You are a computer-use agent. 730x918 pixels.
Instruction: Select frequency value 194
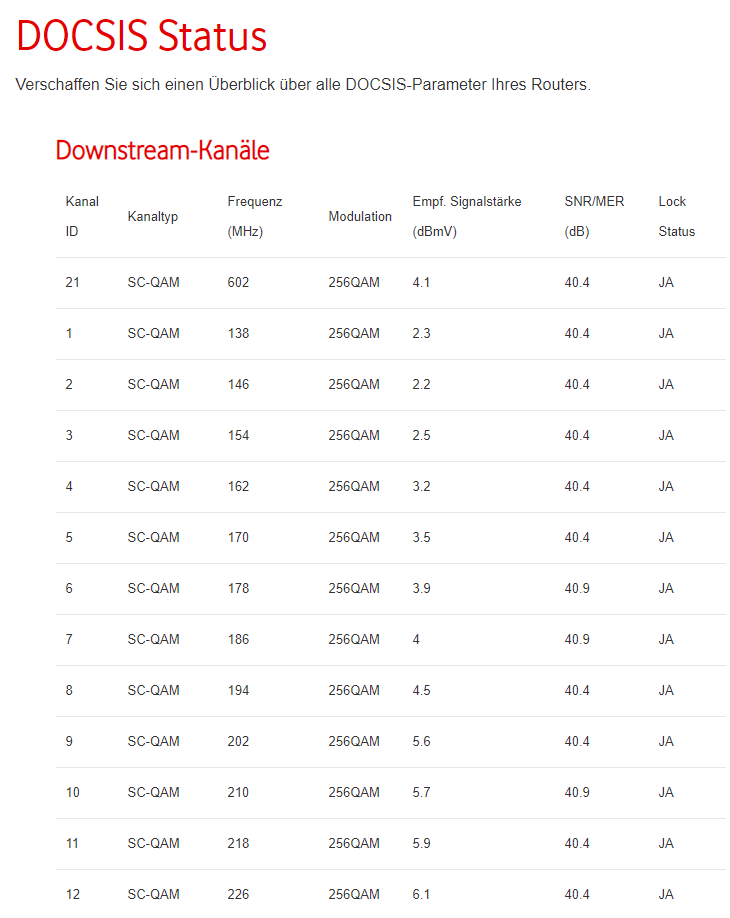pyautogui.click(x=238, y=690)
